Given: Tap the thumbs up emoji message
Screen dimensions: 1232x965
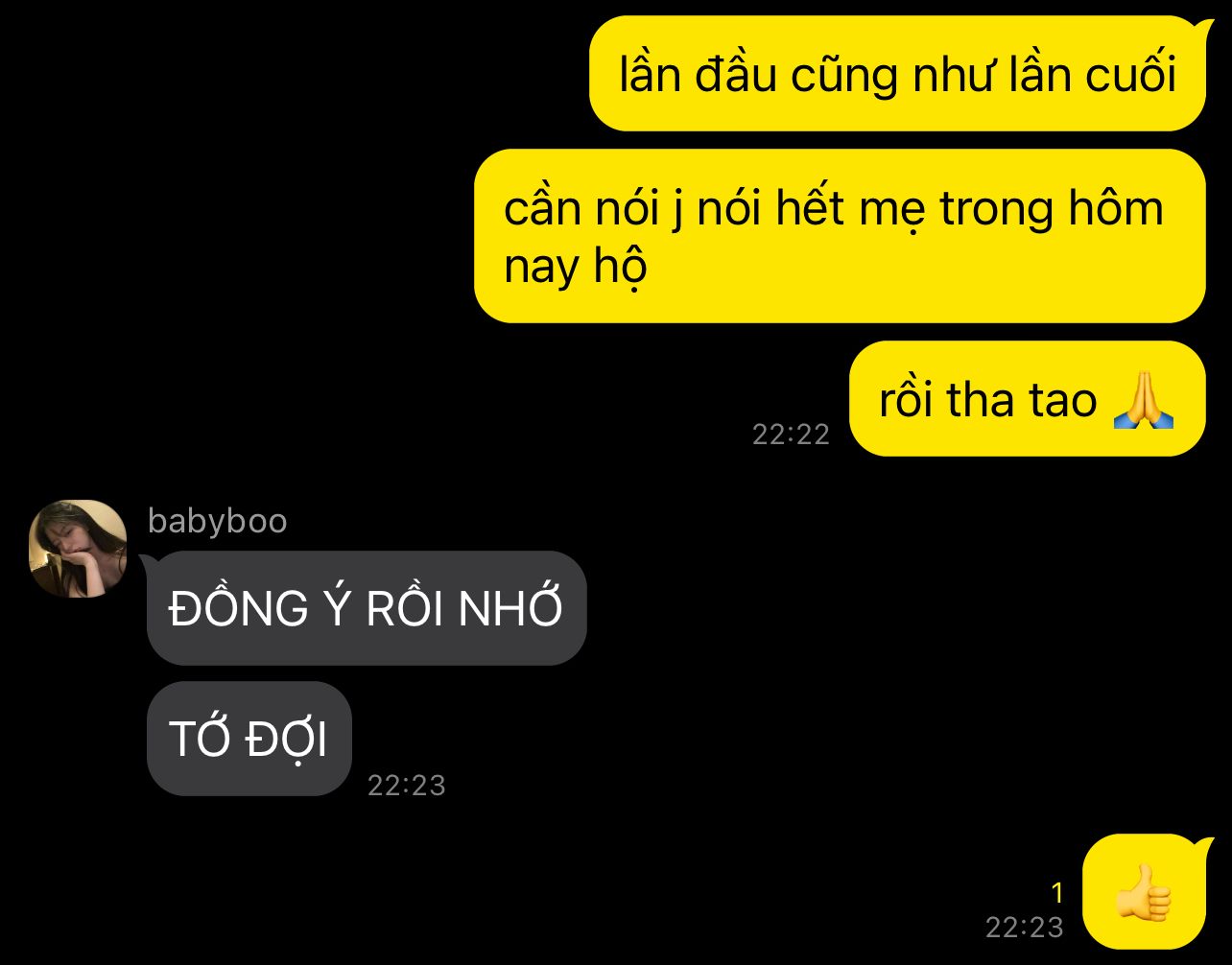Looking at the screenshot, I should tap(1144, 891).
